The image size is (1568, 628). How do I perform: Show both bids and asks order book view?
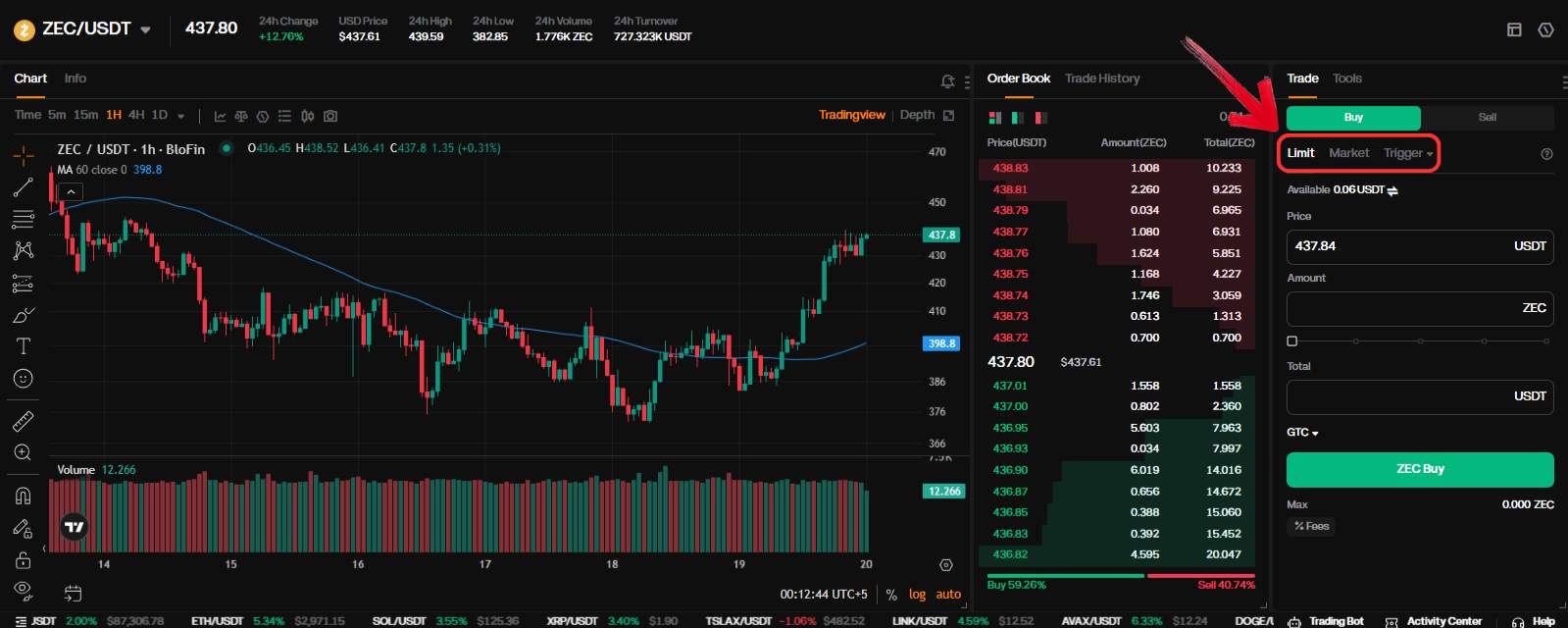click(995, 118)
